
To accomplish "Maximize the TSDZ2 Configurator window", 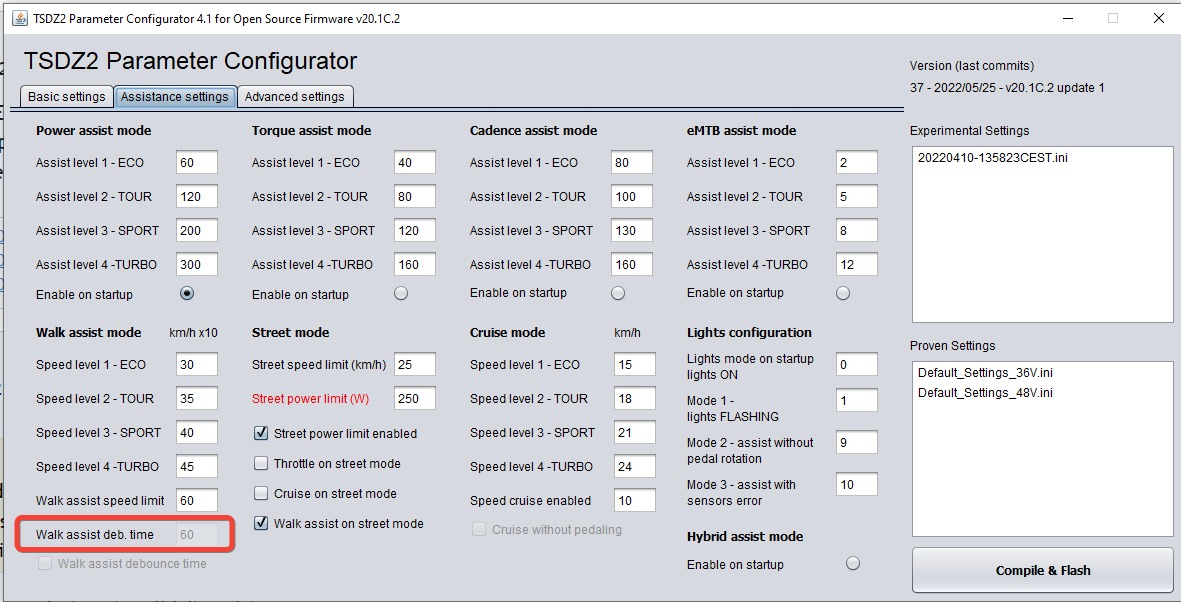I will coord(1113,18).
